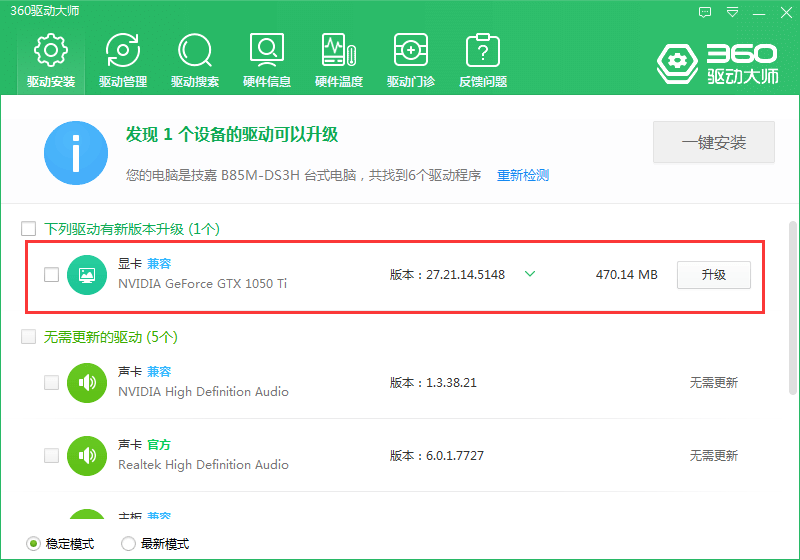Click the 官方 tag on the Realtek row
Viewport: 800px width, 560px height.
pos(159,445)
